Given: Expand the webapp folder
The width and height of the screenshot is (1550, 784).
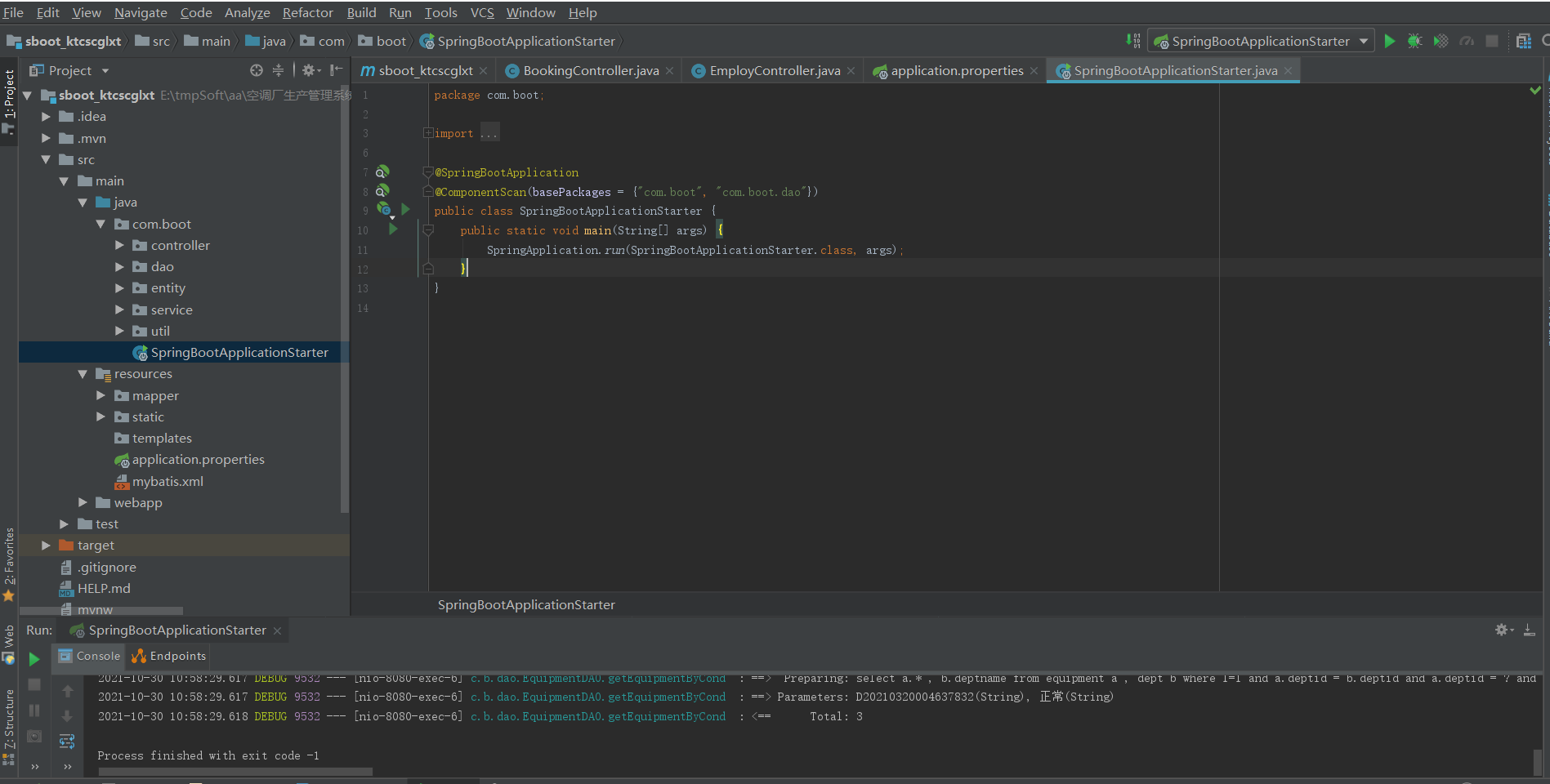Looking at the screenshot, I should pyautogui.click(x=83, y=502).
